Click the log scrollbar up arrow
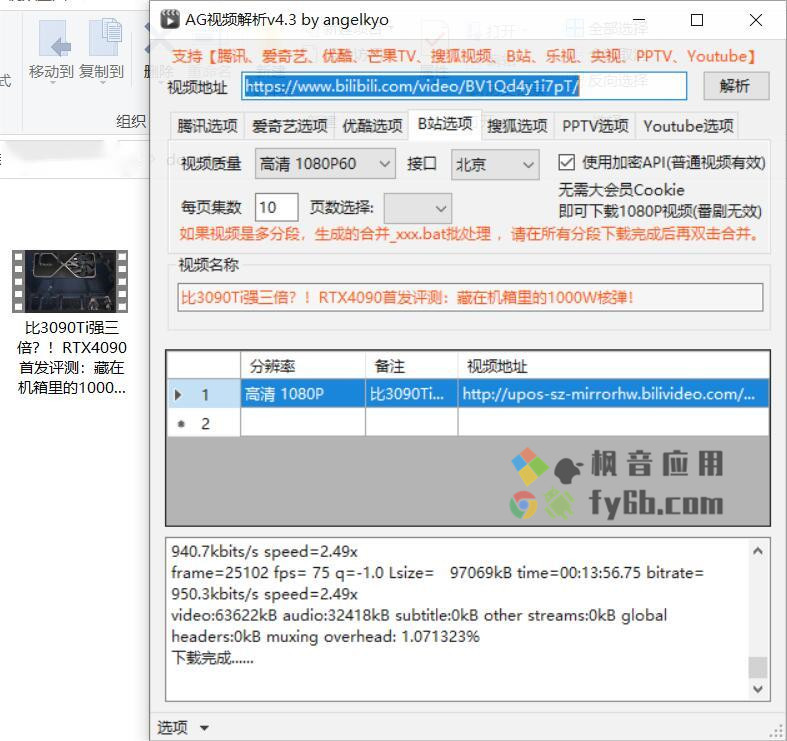787x741 pixels. (x=758, y=551)
